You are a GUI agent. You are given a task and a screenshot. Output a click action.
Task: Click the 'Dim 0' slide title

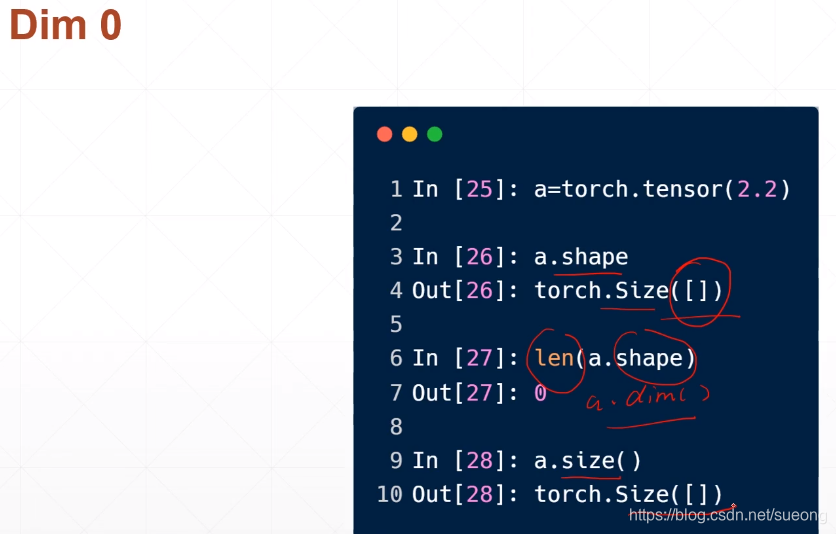(x=66, y=25)
